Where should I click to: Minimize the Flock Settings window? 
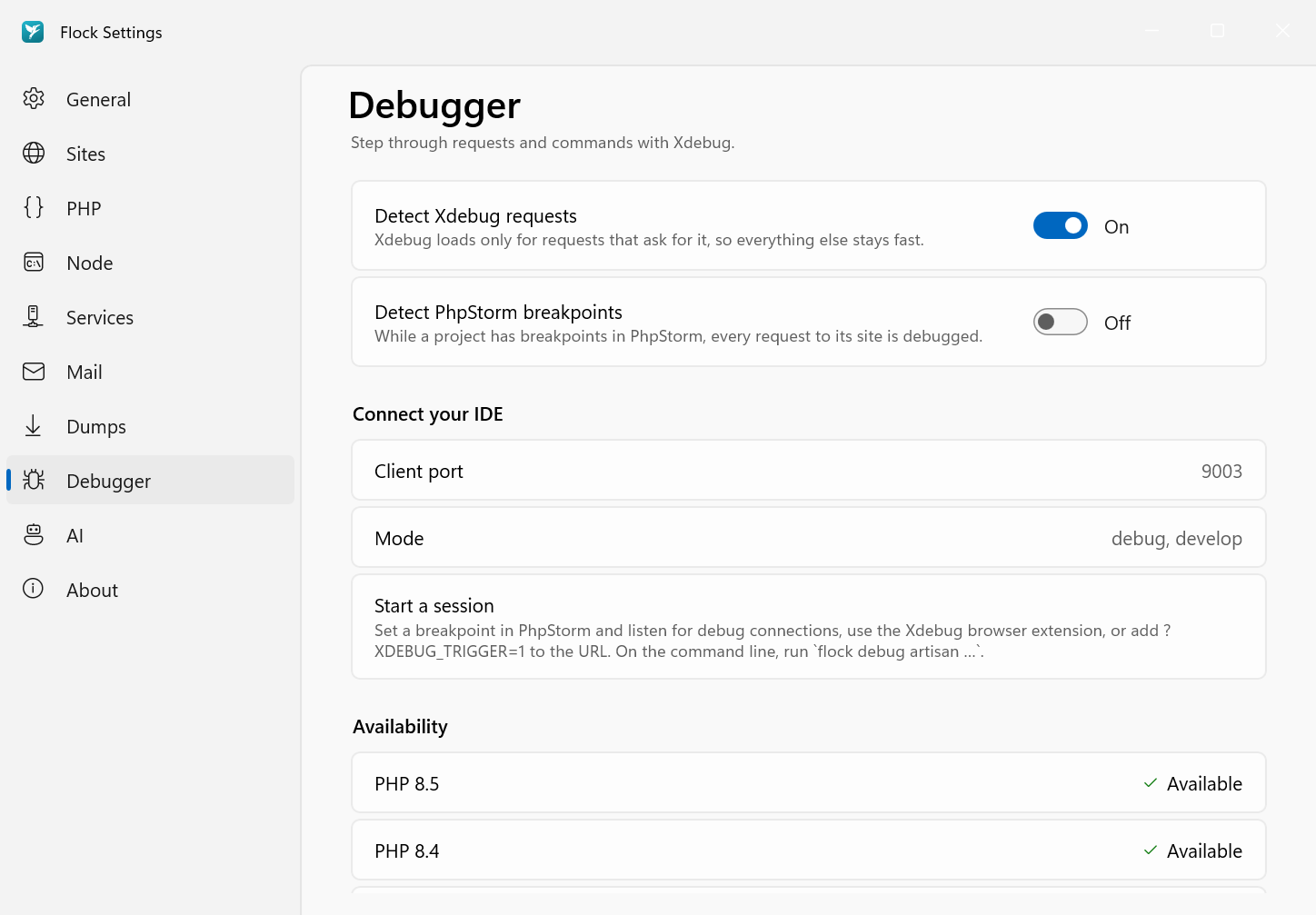1151,31
